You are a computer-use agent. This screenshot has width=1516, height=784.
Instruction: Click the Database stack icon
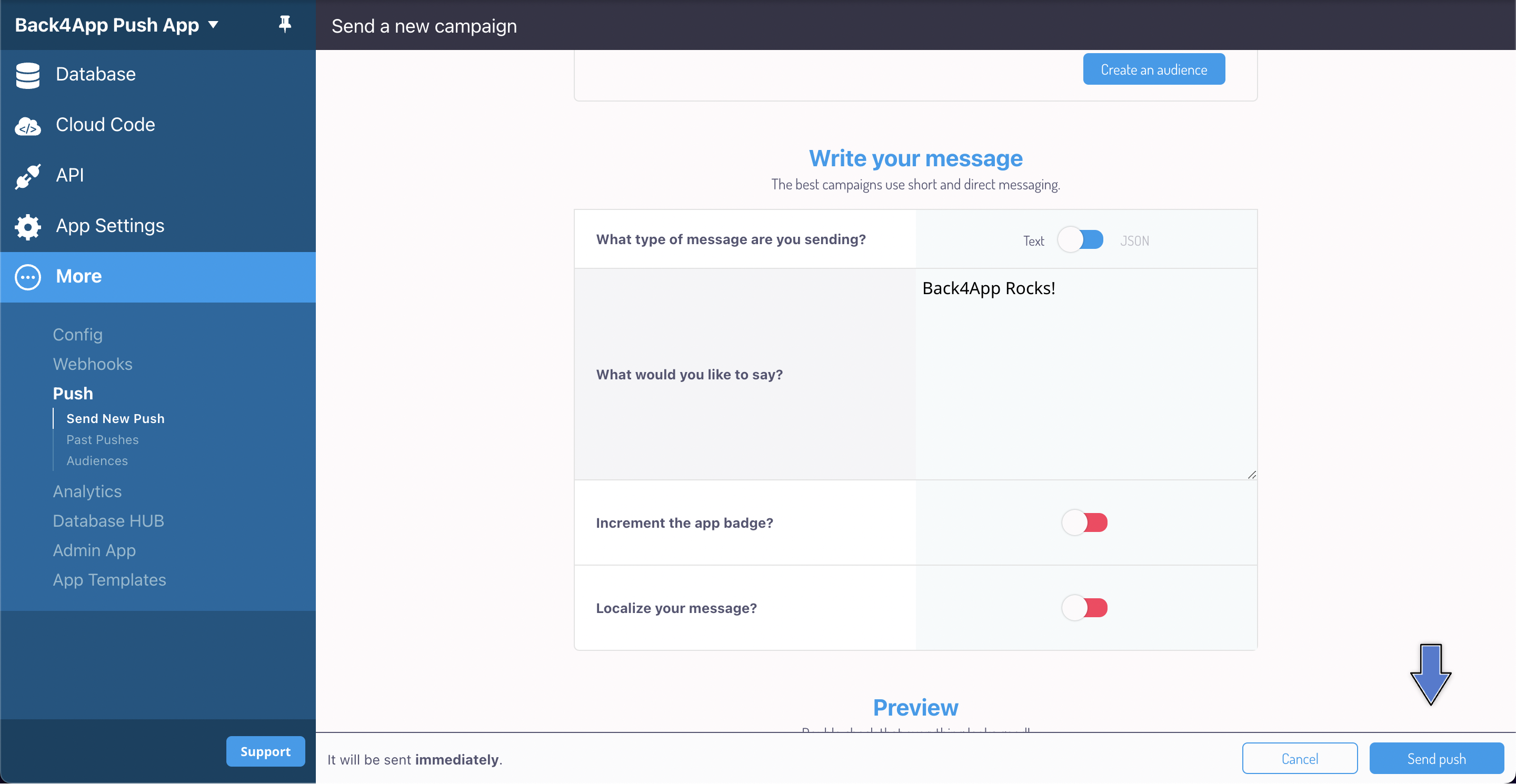point(28,75)
